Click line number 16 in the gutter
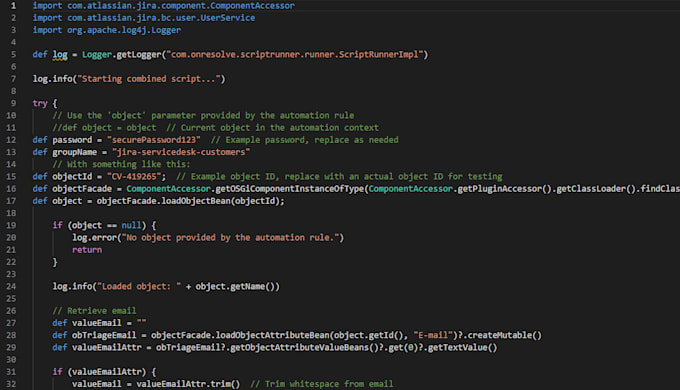Screen dimensions: 680x390 pos(11,189)
